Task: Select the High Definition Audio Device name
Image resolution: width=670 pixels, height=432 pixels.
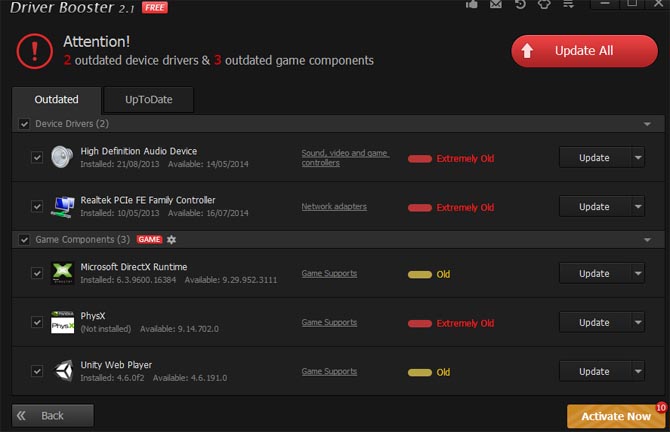Action: pos(139,151)
